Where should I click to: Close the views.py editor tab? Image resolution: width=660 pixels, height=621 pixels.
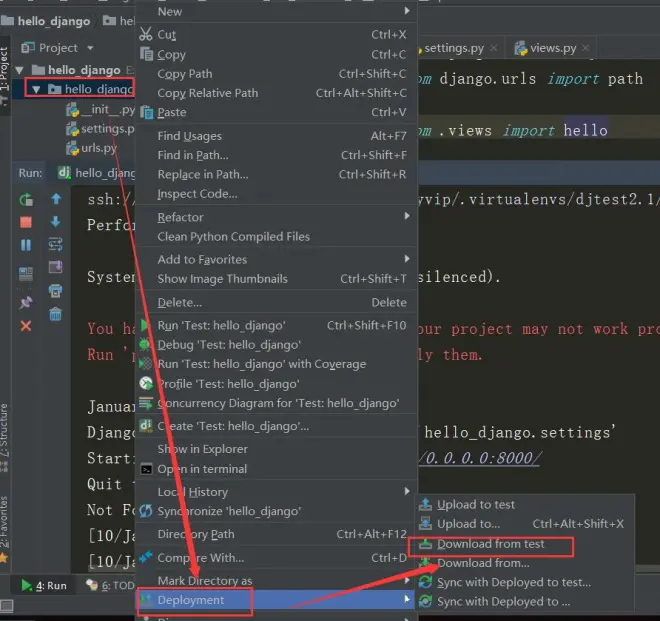(585, 48)
